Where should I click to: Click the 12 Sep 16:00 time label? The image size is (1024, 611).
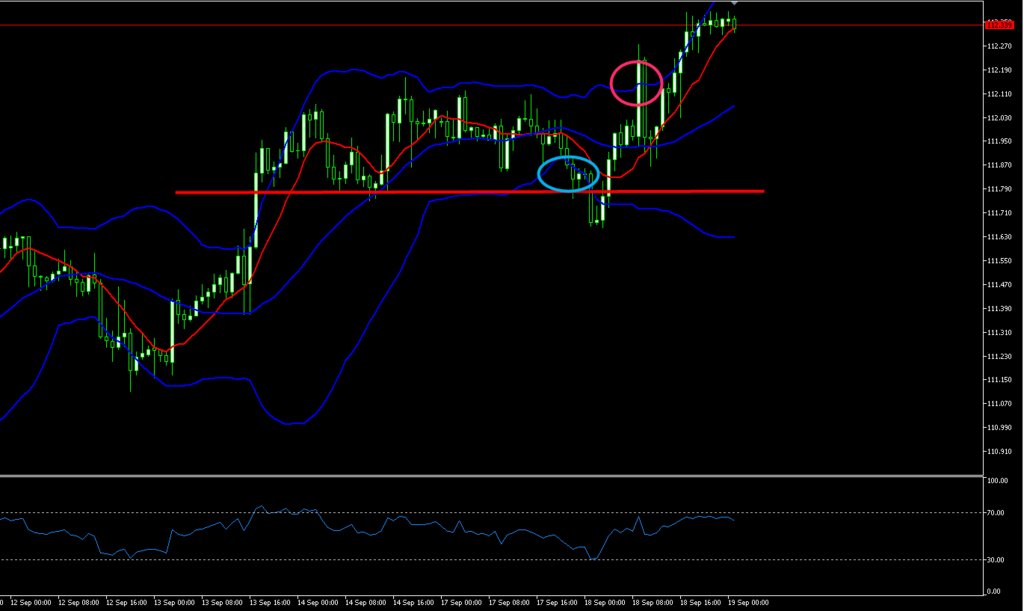126,603
